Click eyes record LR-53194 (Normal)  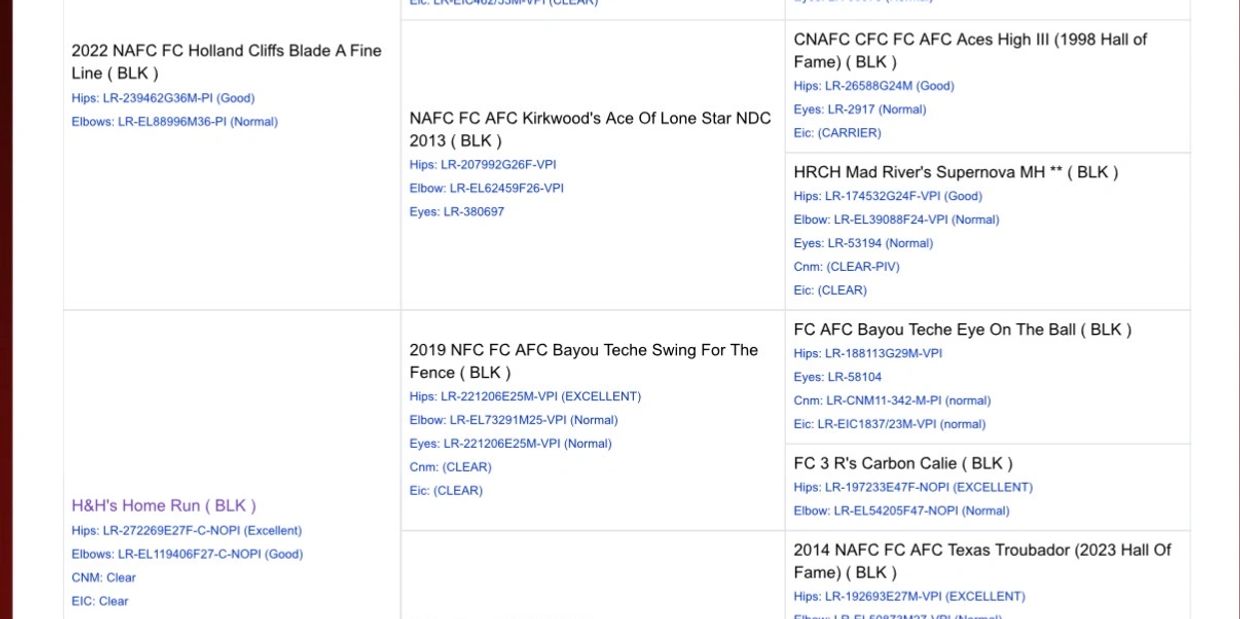click(863, 243)
